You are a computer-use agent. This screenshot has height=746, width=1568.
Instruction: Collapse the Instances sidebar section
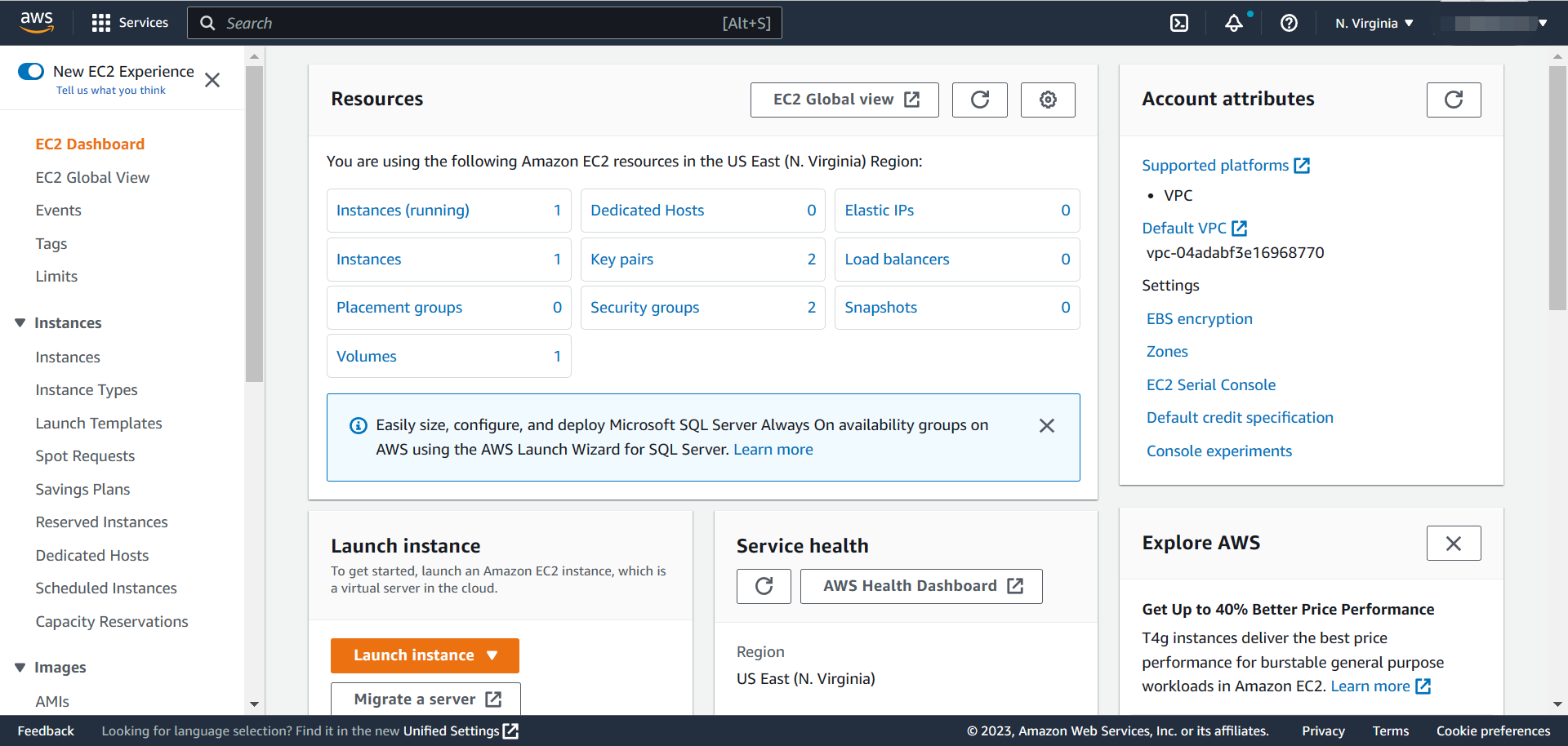point(20,323)
